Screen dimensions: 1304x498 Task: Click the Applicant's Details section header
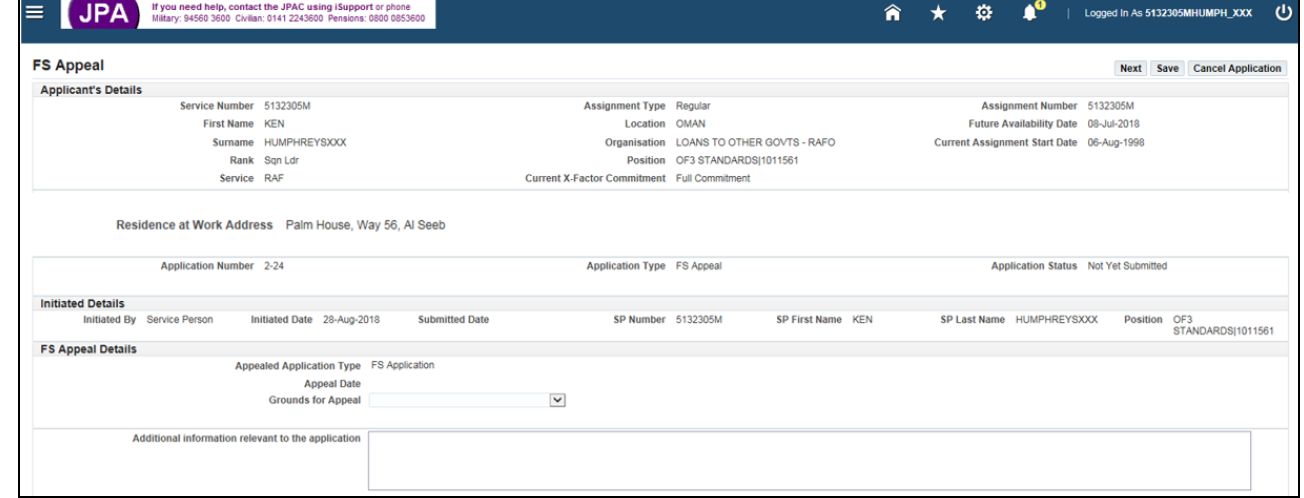91,90
